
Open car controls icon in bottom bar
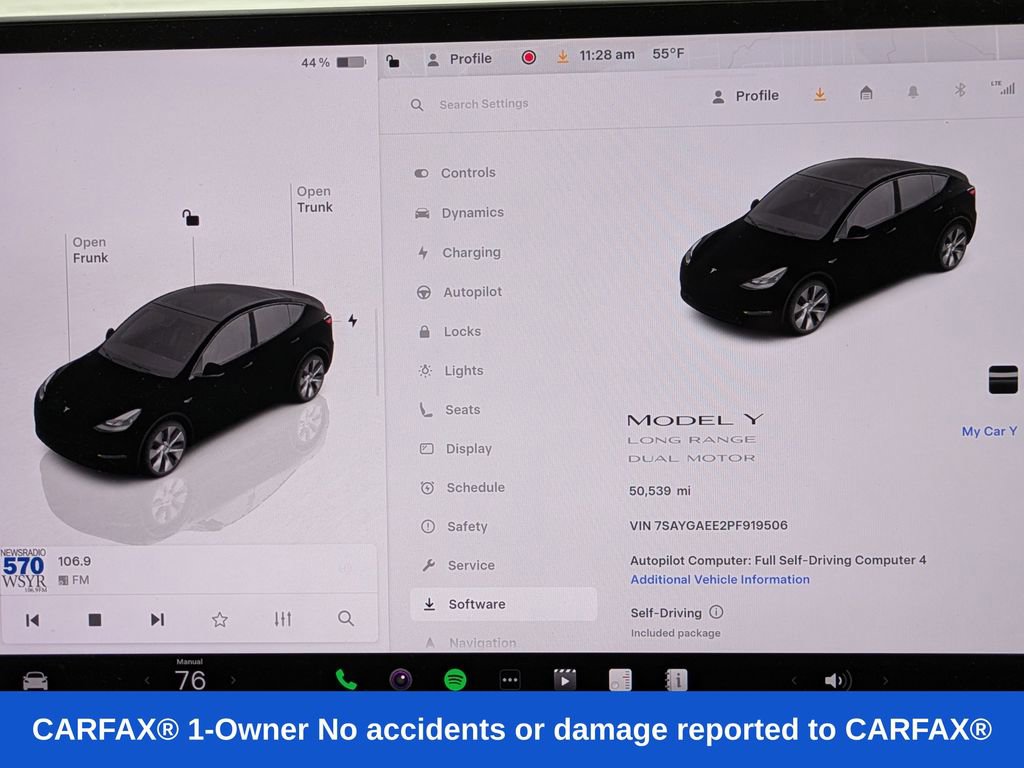point(35,681)
